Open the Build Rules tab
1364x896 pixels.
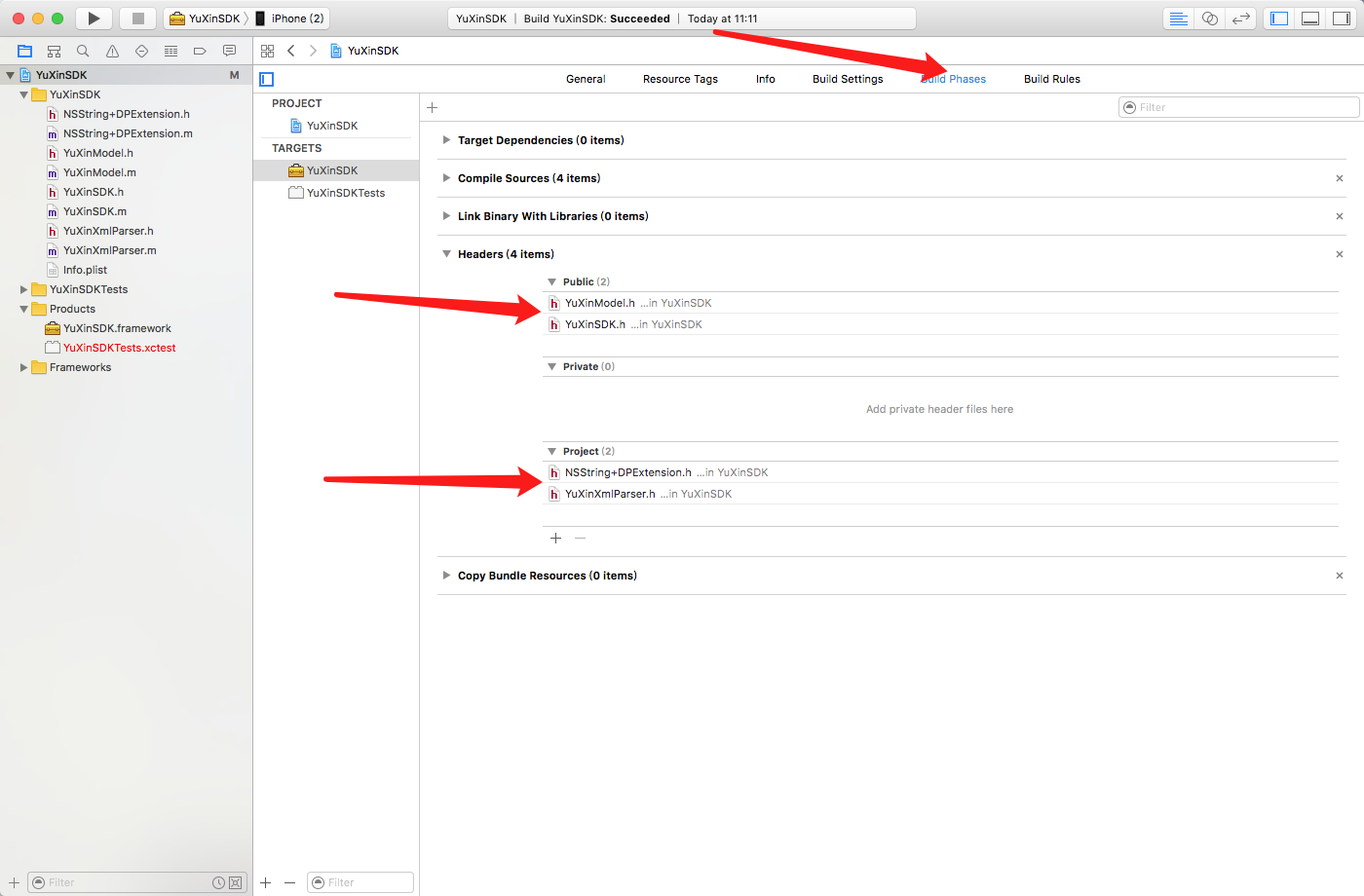1052,79
